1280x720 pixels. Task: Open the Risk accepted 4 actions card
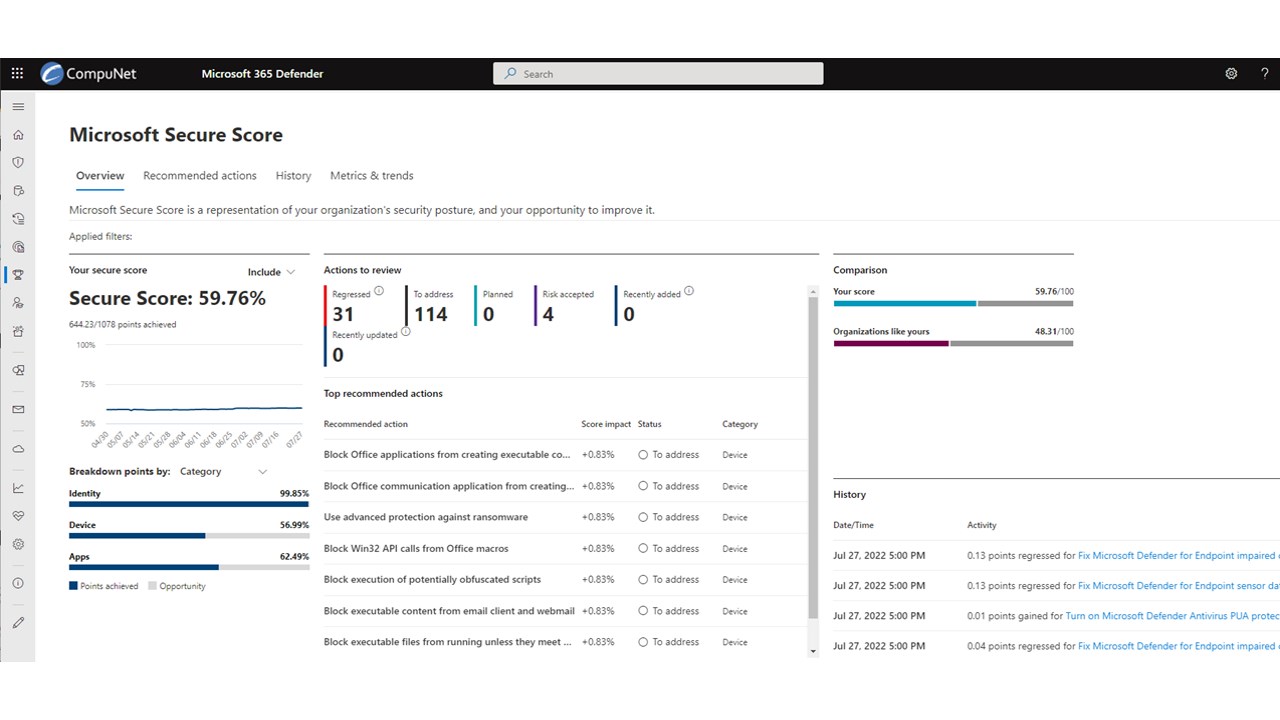pyautogui.click(x=567, y=305)
